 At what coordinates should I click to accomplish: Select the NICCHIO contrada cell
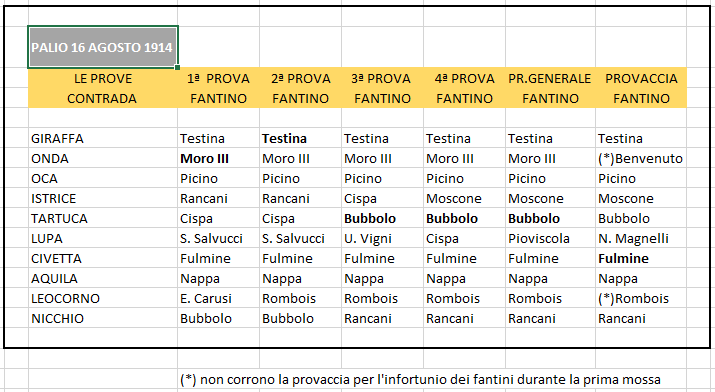coord(103,318)
